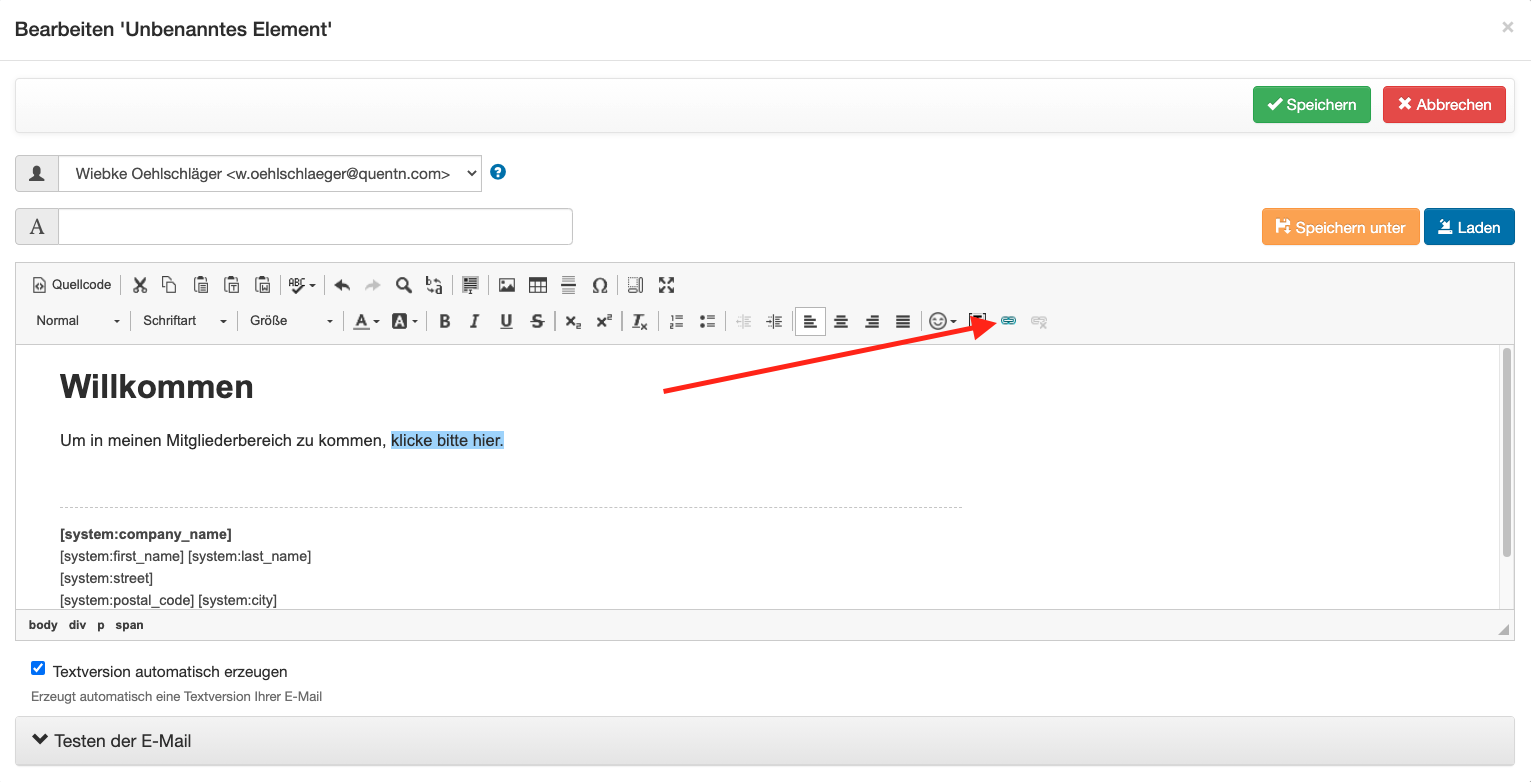This screenshot has height=782, width=1531.
Task: Open the Größe font size dropdown
Action: tap(291, 321)
